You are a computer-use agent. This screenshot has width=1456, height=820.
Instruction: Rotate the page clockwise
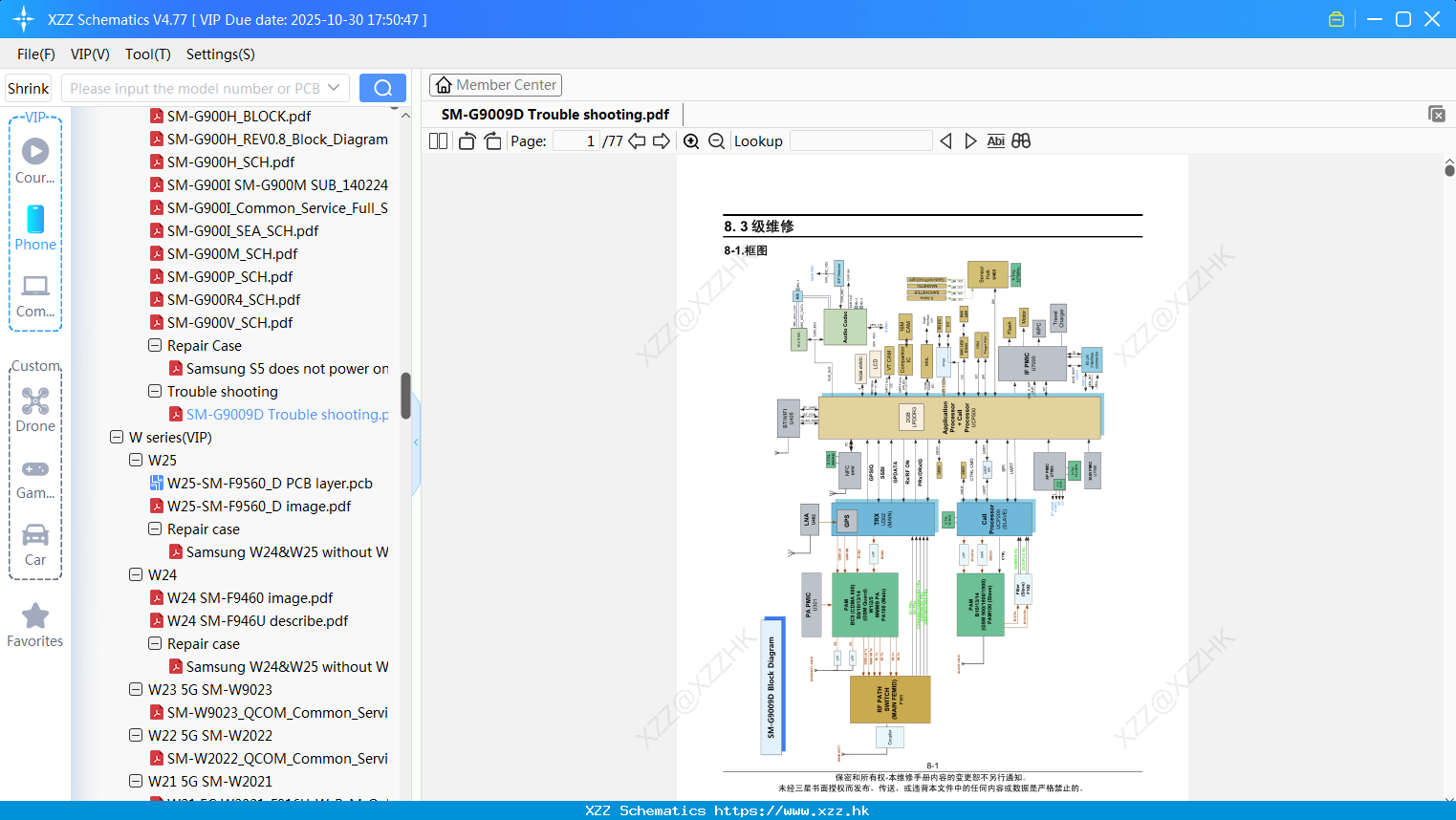coord(492,140)
